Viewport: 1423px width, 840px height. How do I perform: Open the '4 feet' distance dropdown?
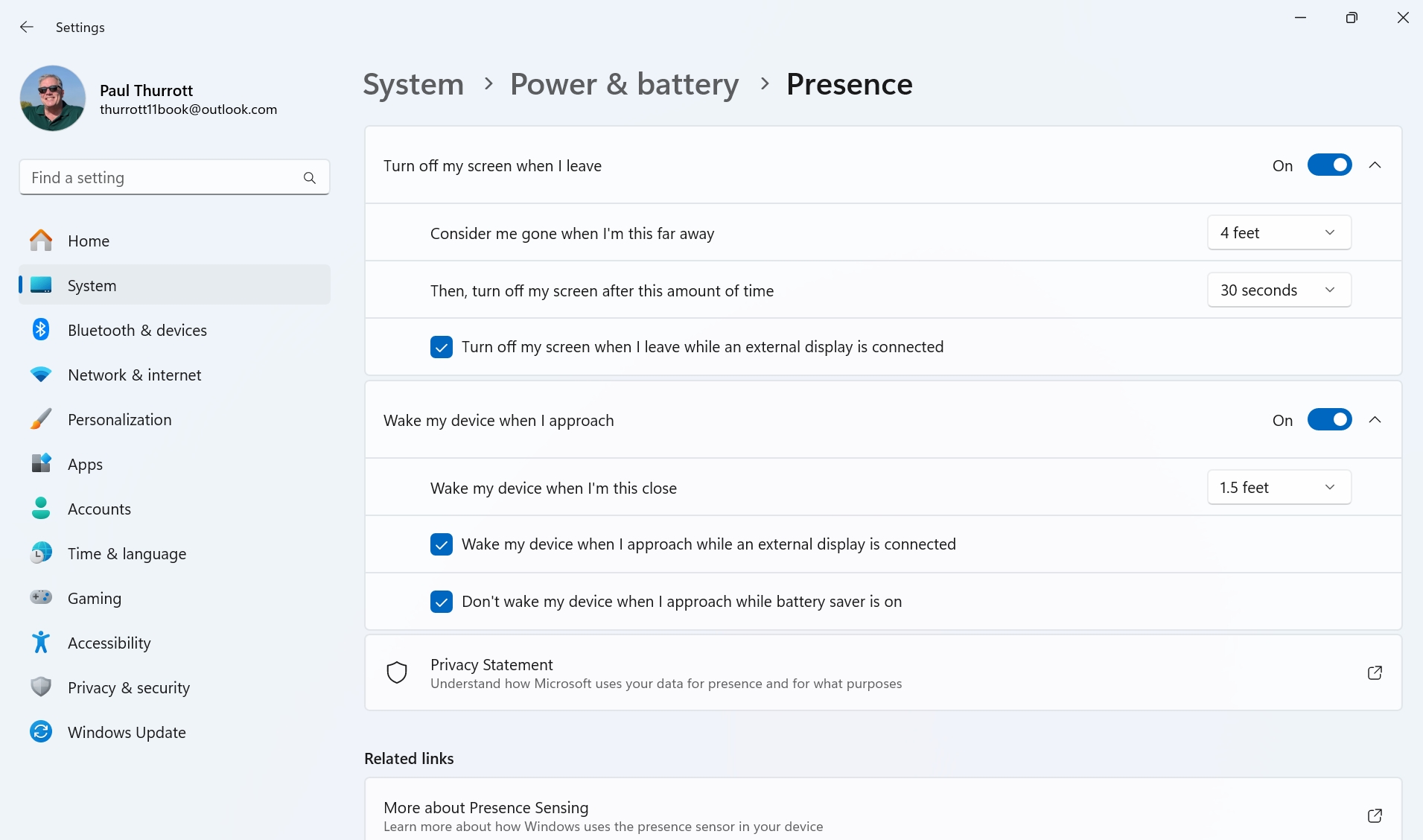click(x=1279, y=233)
